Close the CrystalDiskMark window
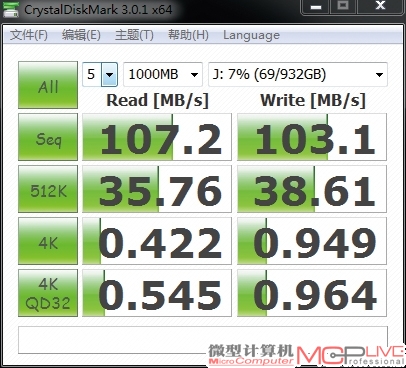The height and width of the screenshot is (368, 406). (x=380, y=7)
